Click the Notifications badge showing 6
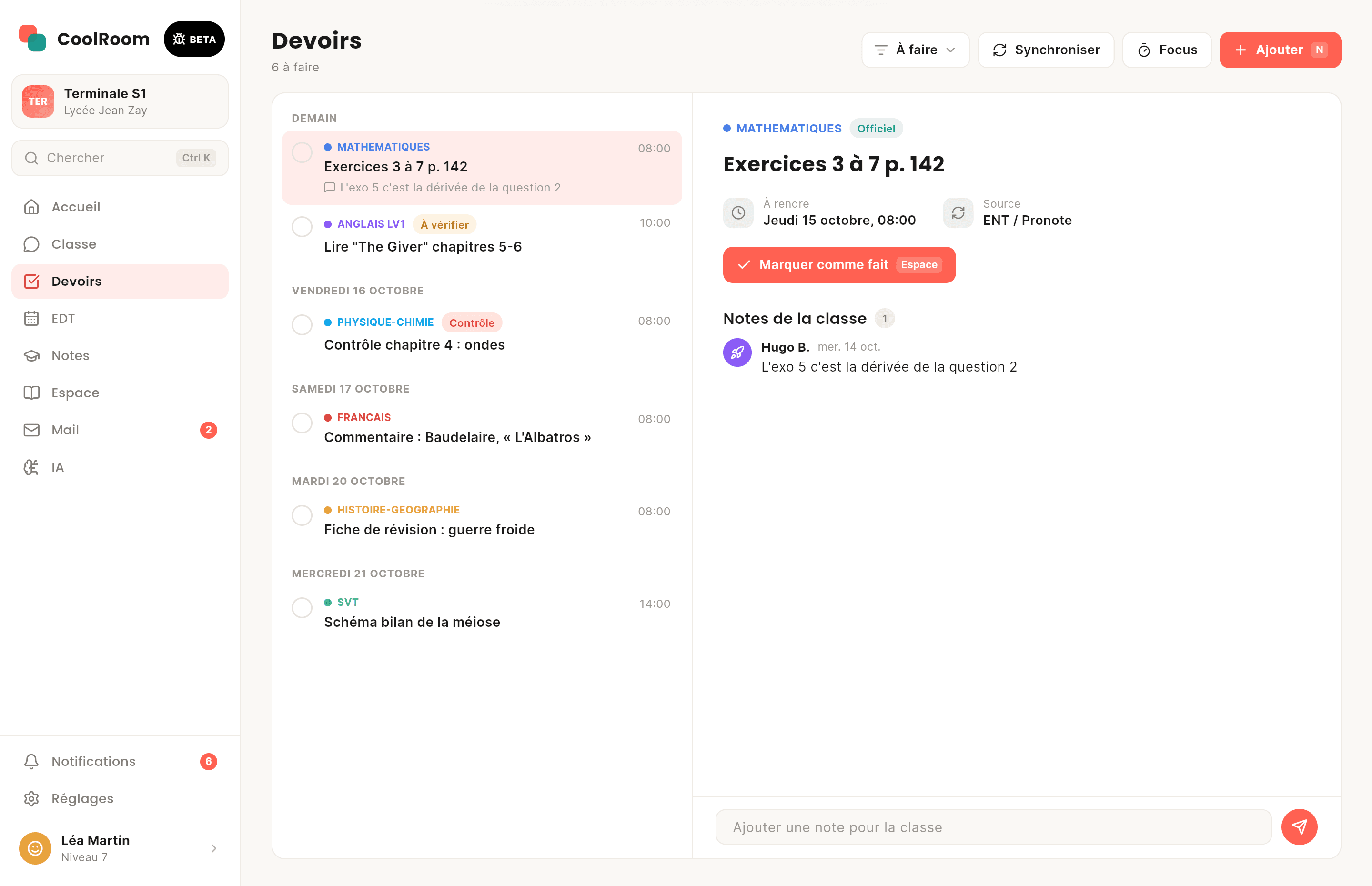 click(x=208, y=761)
